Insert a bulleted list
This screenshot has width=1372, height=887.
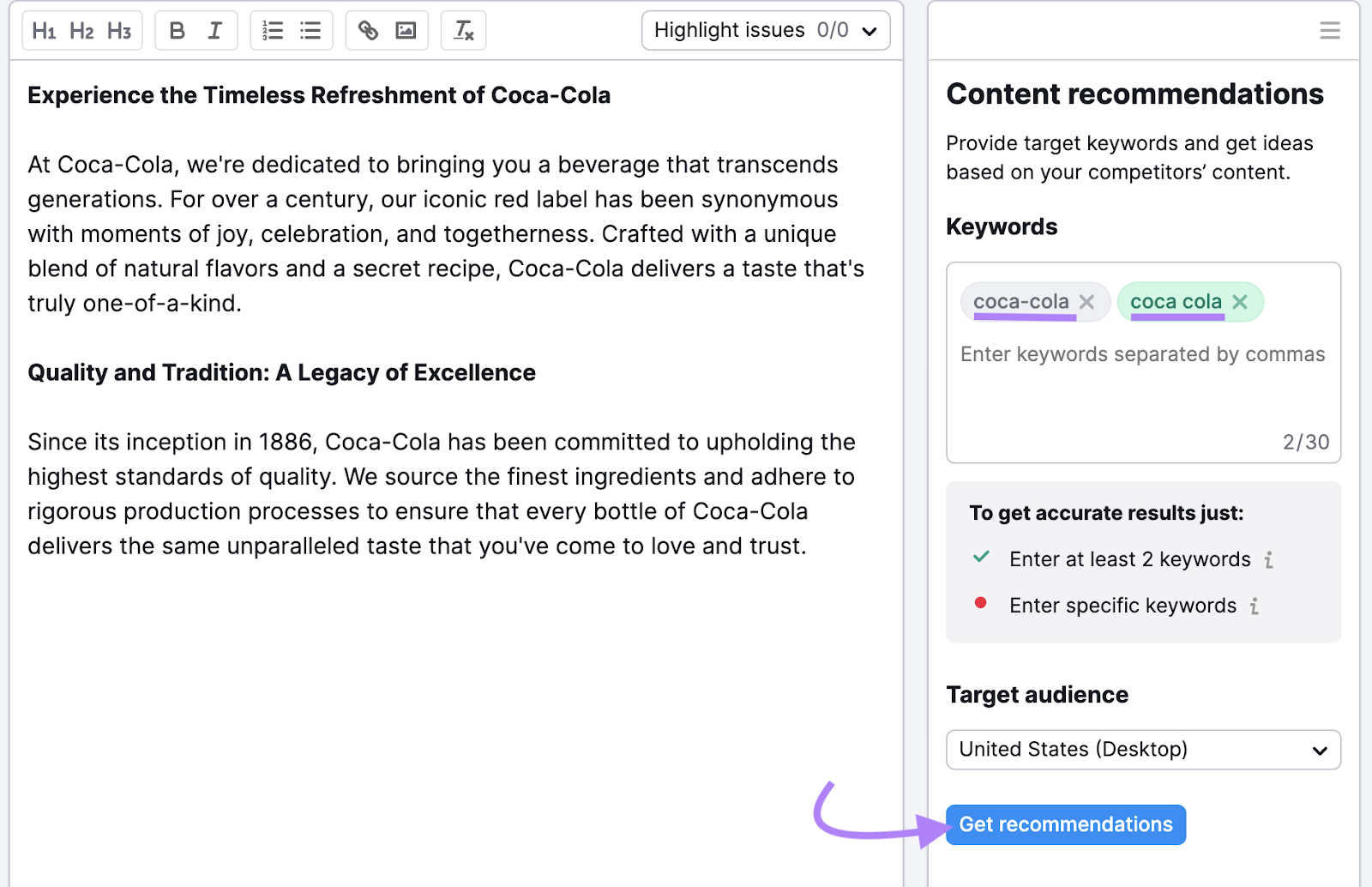(310, 31)
